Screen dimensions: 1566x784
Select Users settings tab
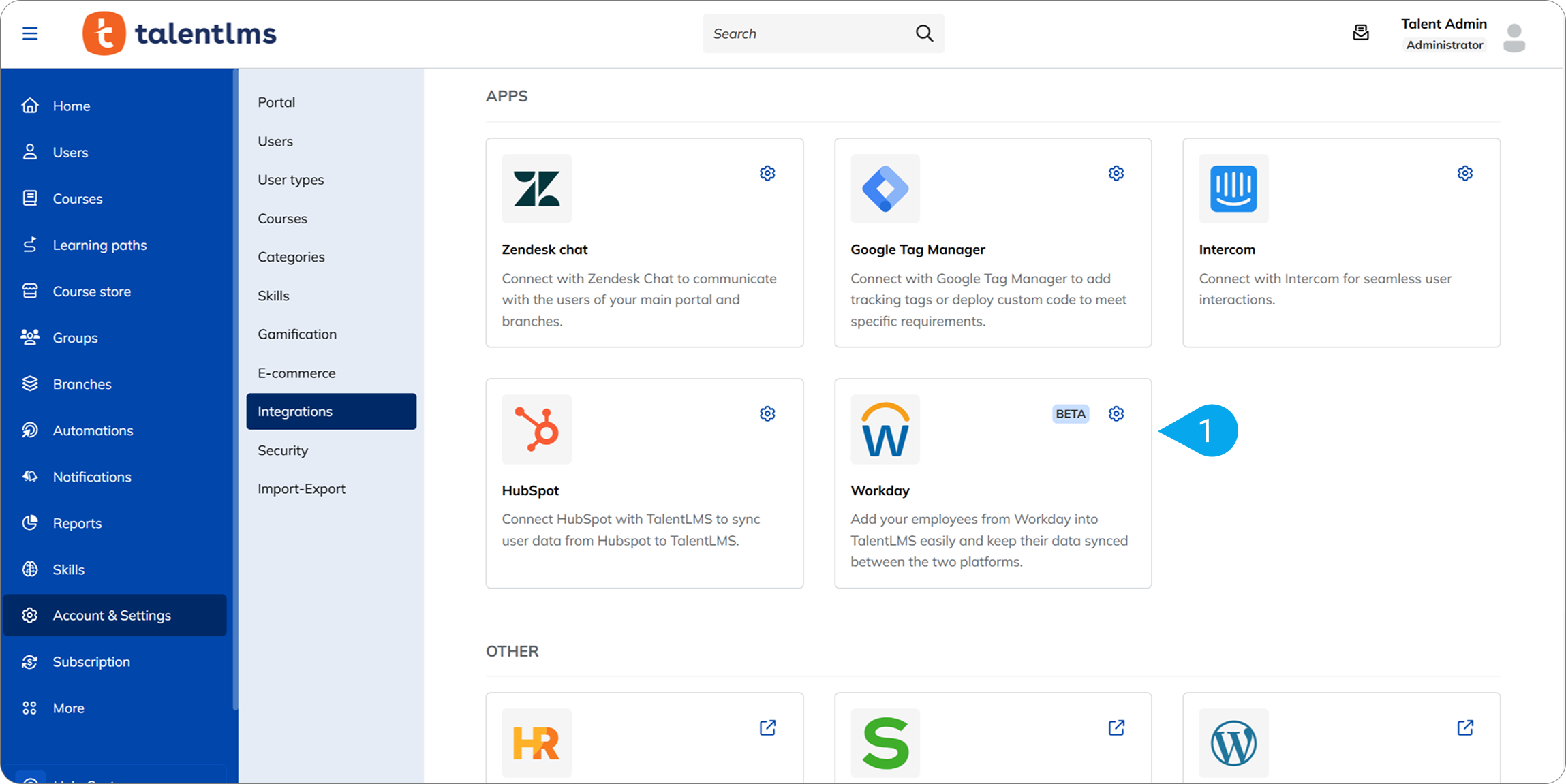(331, 141)
